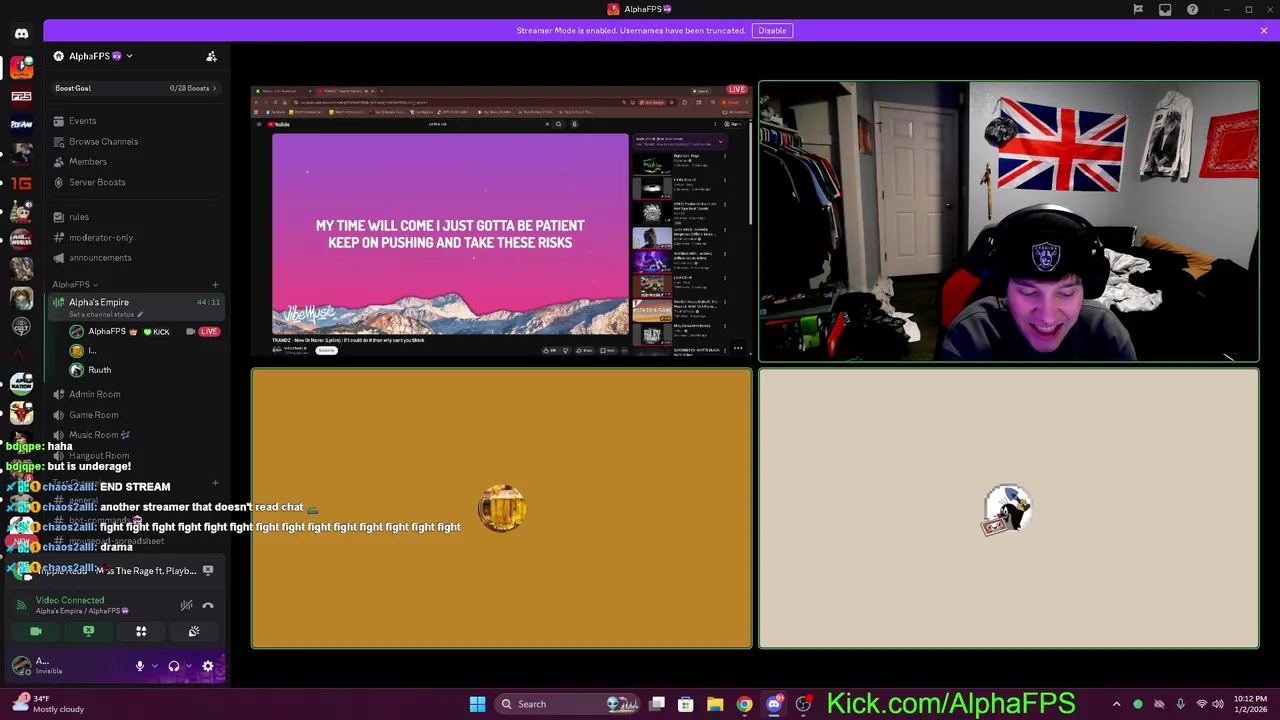Dismiss the Streamer Mode banner
Image resolution: width=1280 pixels, height=720 pixels.
pyautogui.click(x=1264, y=30)
